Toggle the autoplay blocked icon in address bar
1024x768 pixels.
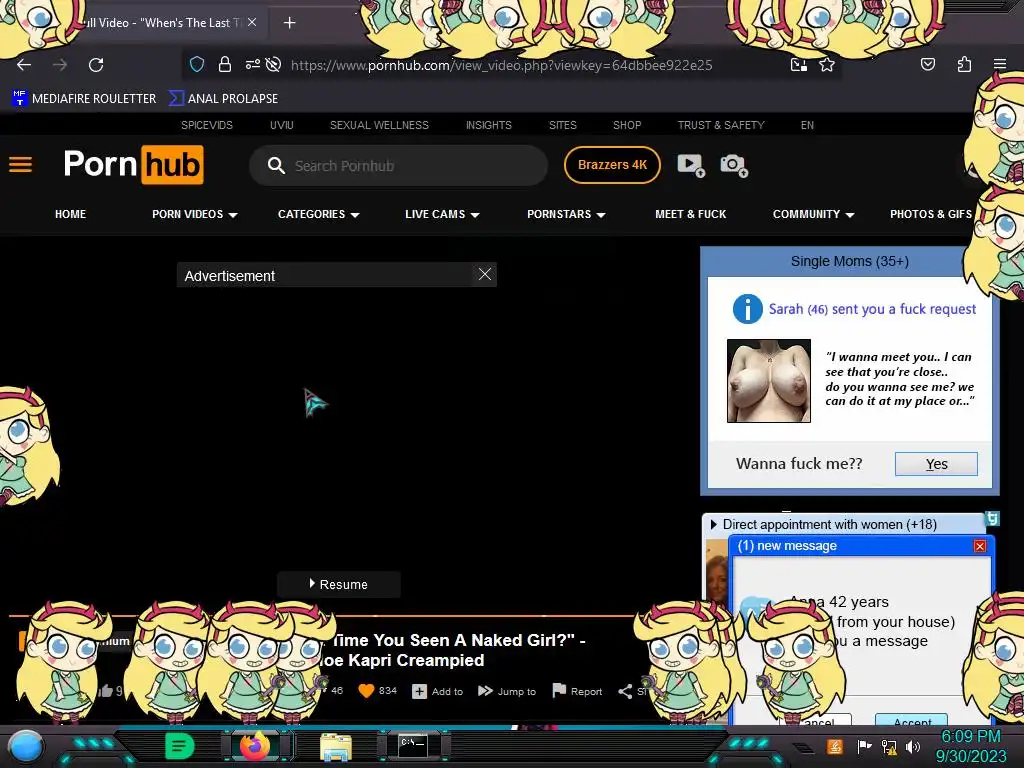pos(274,64)
